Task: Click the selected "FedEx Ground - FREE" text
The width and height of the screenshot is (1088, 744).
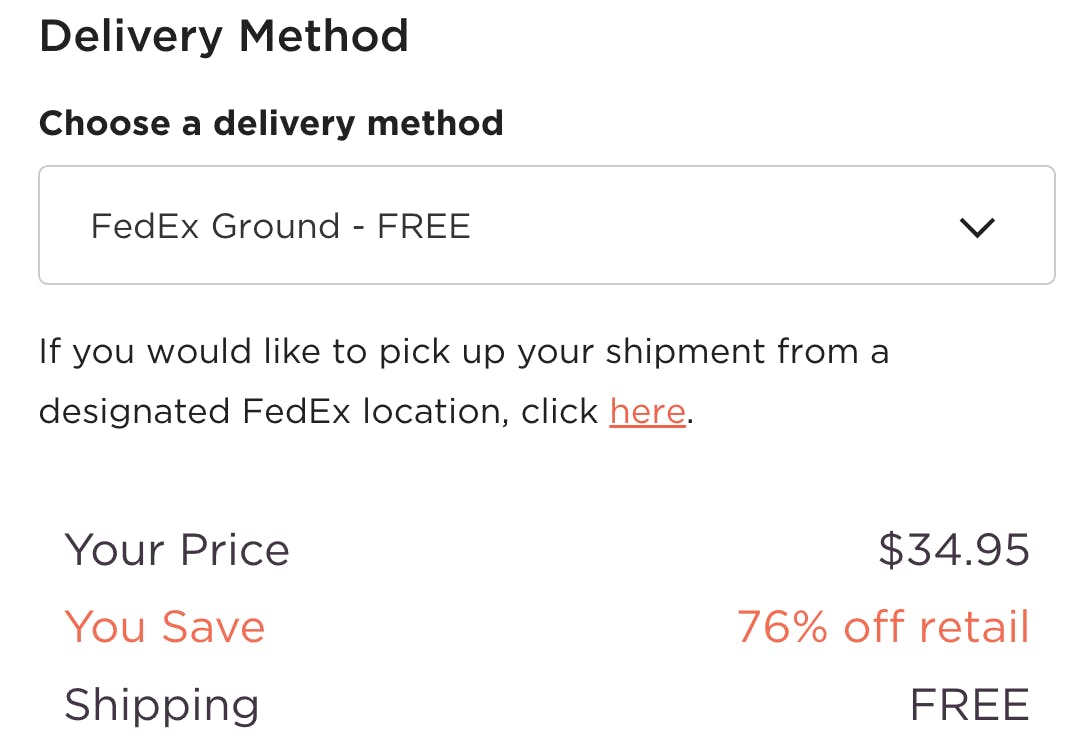Action: tap(280, 226)
